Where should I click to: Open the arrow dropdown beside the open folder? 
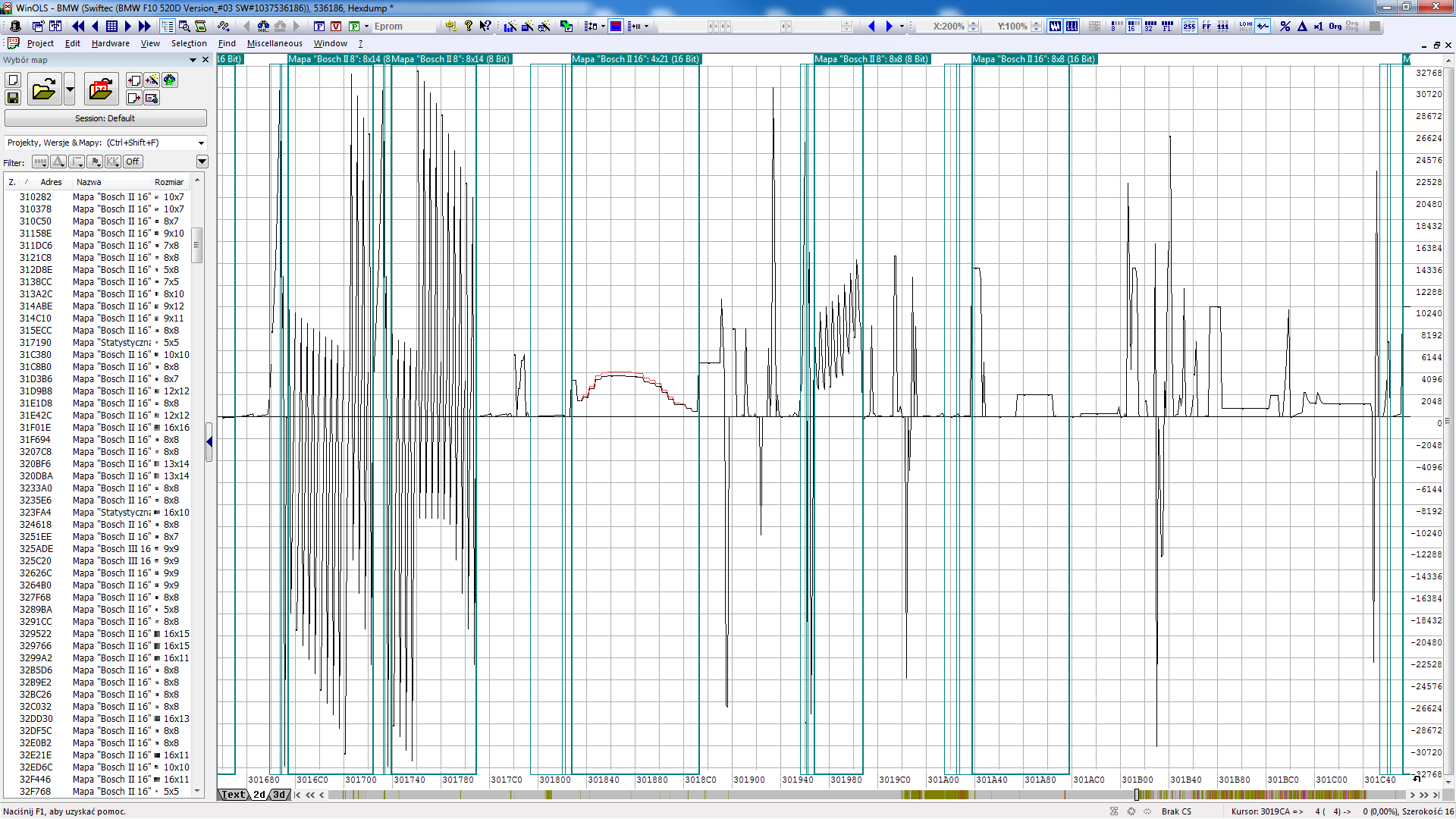[70, 89]
